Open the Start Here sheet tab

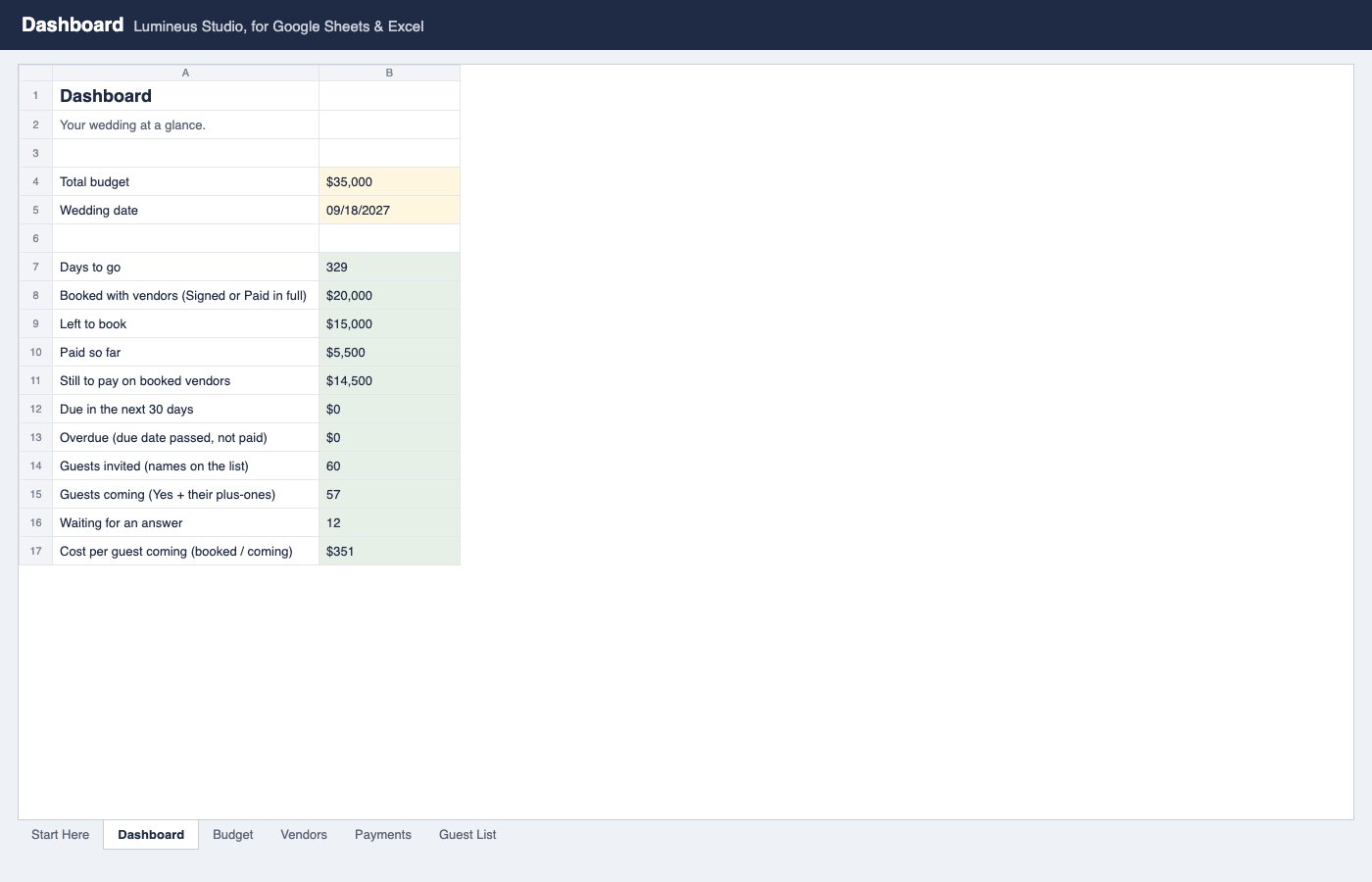60,835
